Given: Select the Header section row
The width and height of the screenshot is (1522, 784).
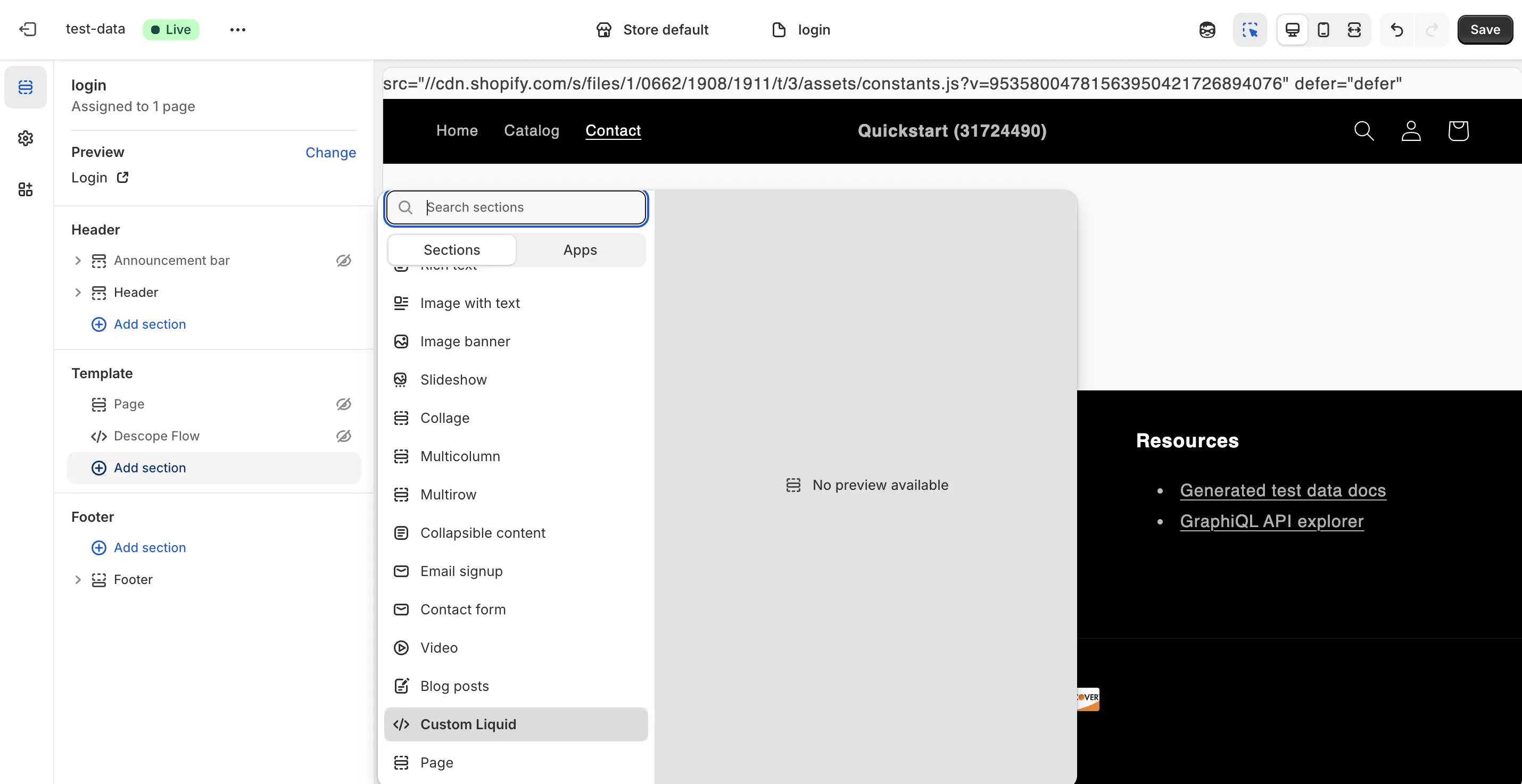Looking at the screenshot, I should 214,292.
